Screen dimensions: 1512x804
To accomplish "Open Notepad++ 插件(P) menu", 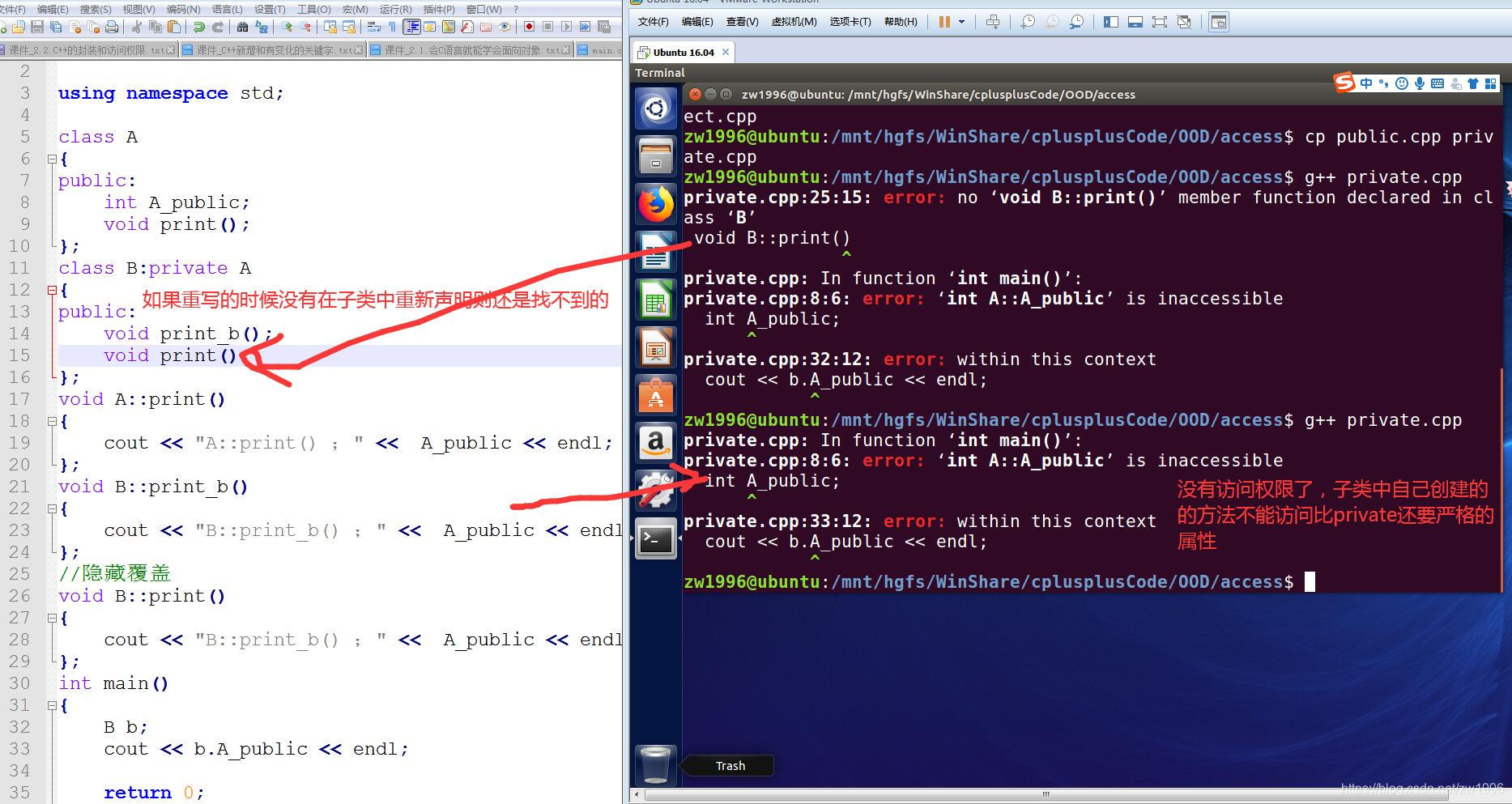I will pyautogui.click(x=439, y=9).
